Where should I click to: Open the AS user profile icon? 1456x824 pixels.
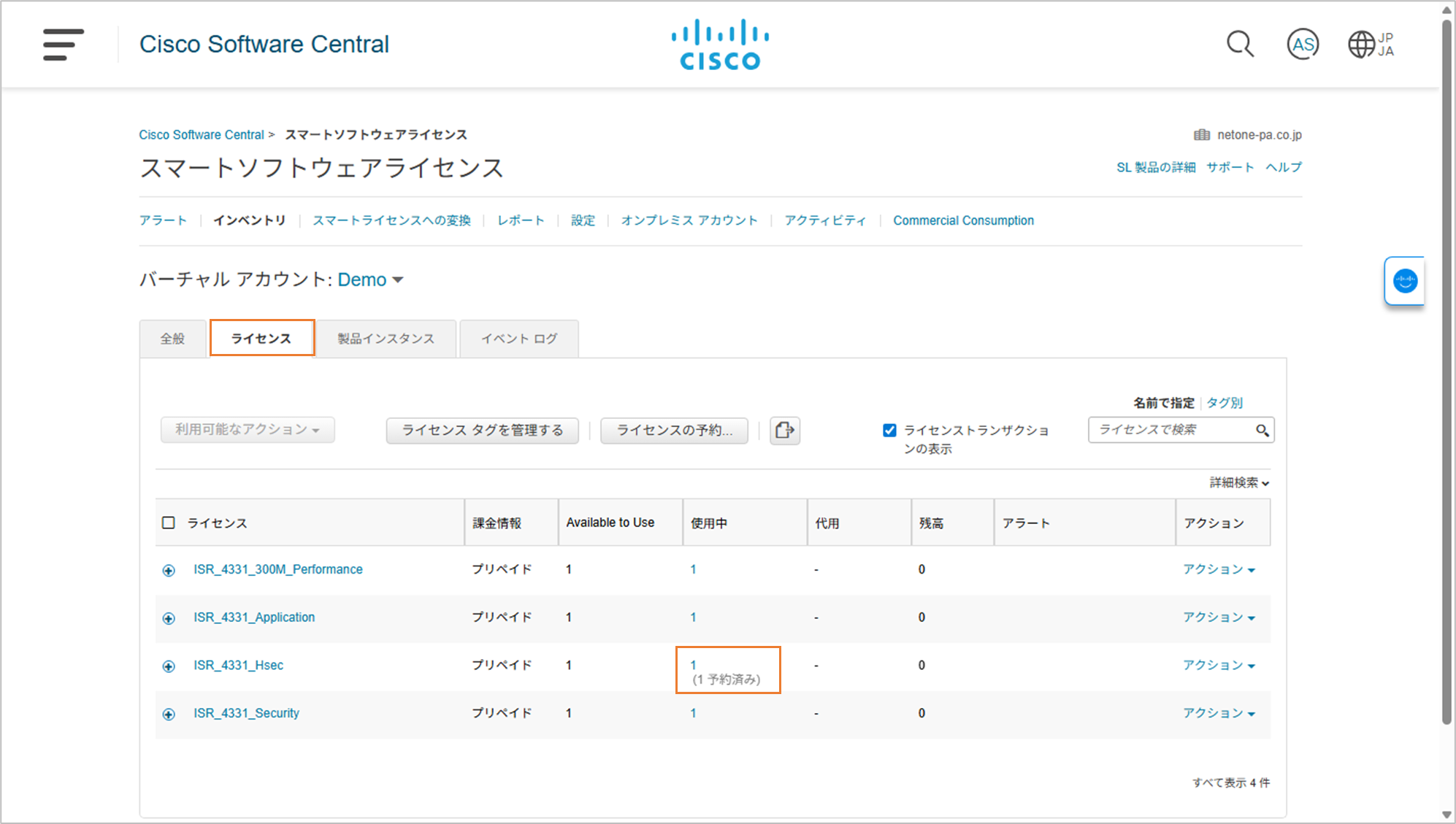click(x=1302, y=45)
